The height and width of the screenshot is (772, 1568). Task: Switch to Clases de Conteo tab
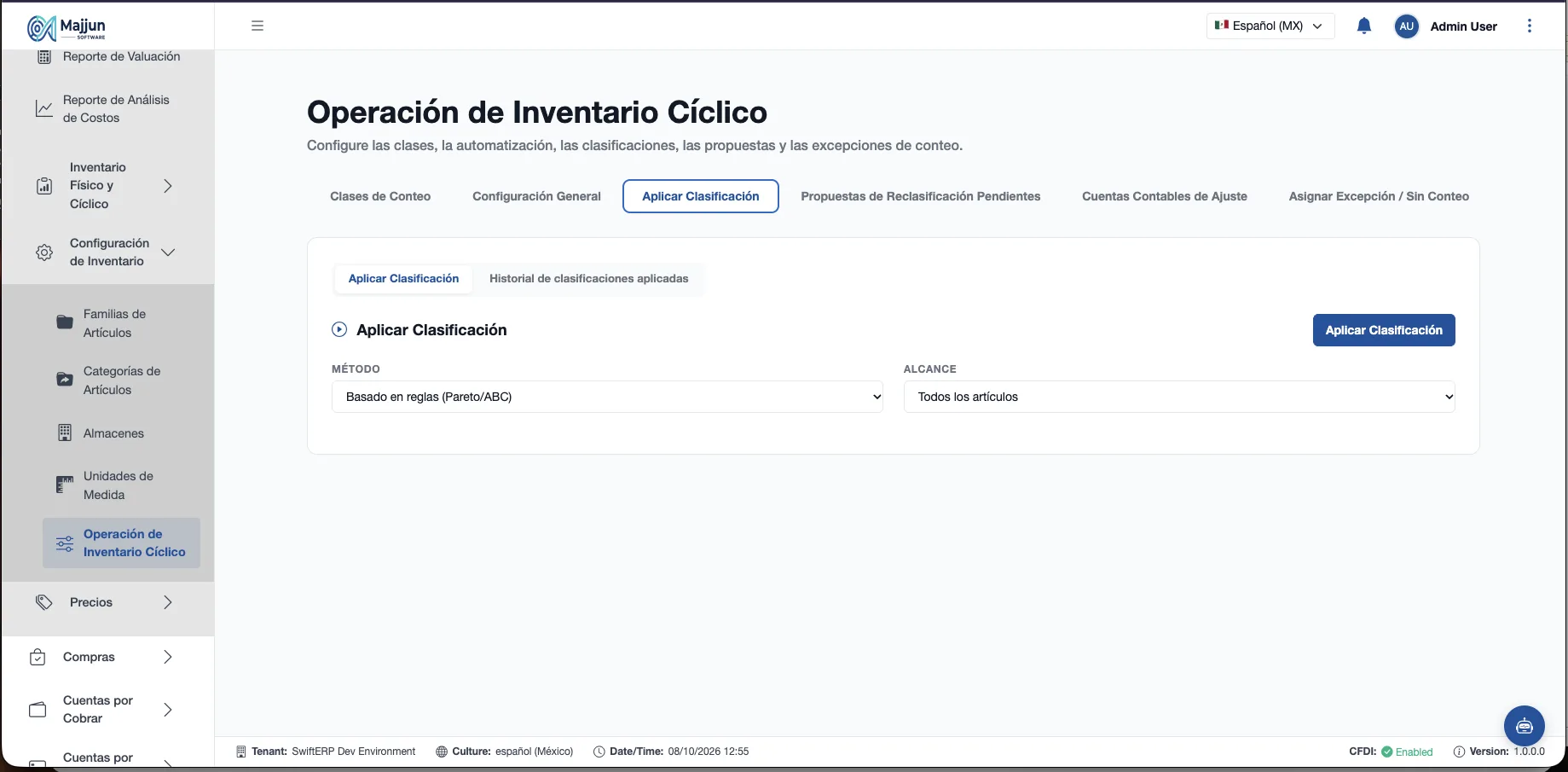click(380, 196)
